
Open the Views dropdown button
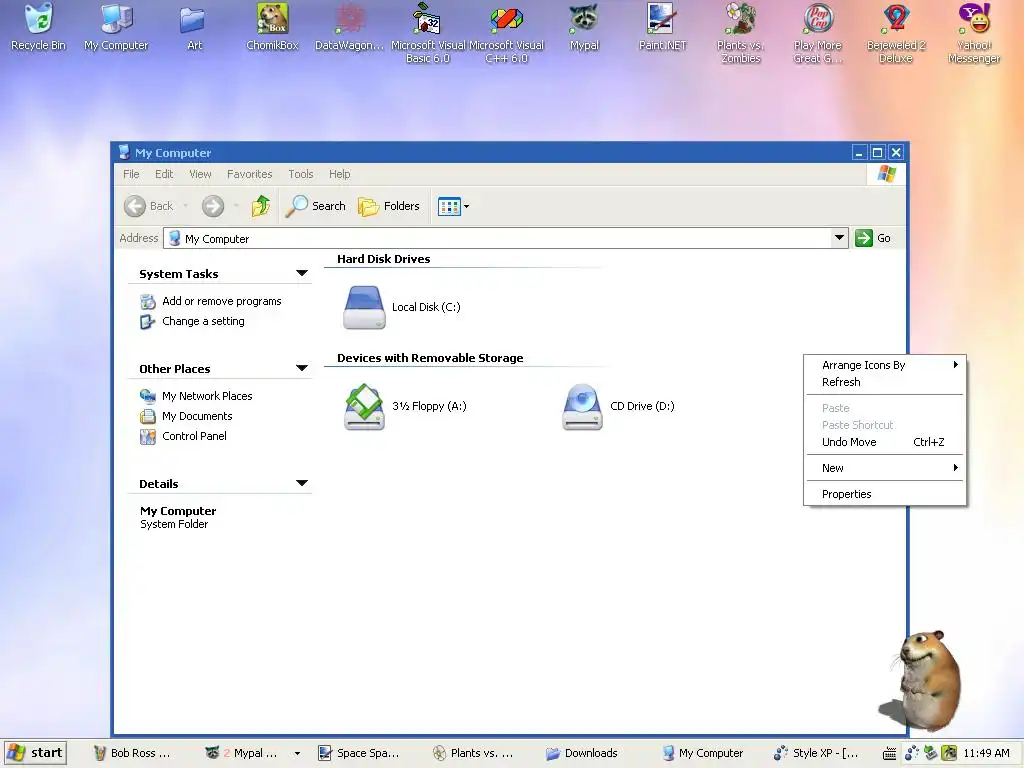coord(453,206)
